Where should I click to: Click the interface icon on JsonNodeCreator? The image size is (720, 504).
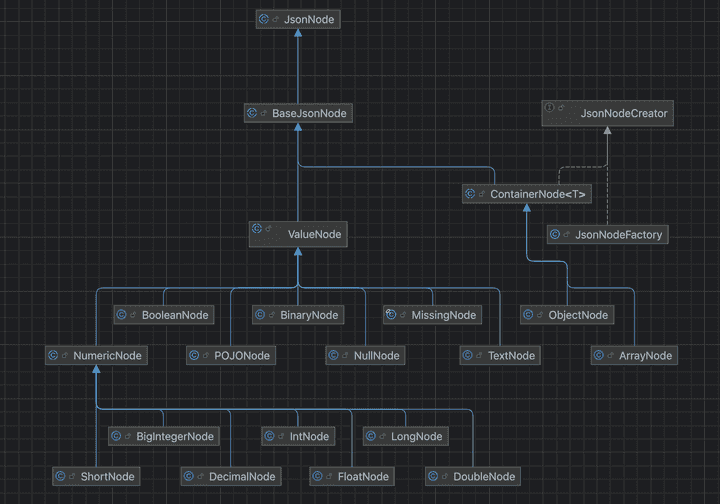point(549,107)
